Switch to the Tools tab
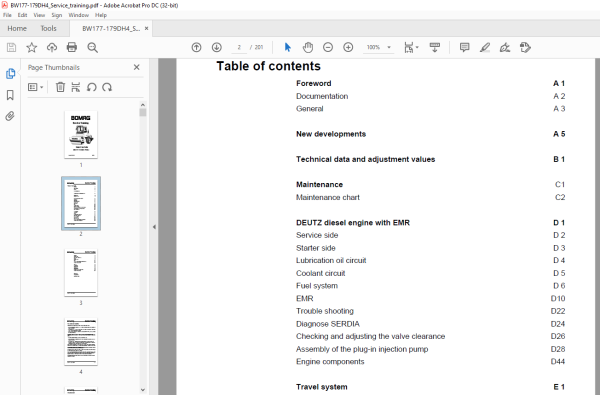Image resolution: width=600 pixels, height=395 pixels. click(x=49, y=28)
